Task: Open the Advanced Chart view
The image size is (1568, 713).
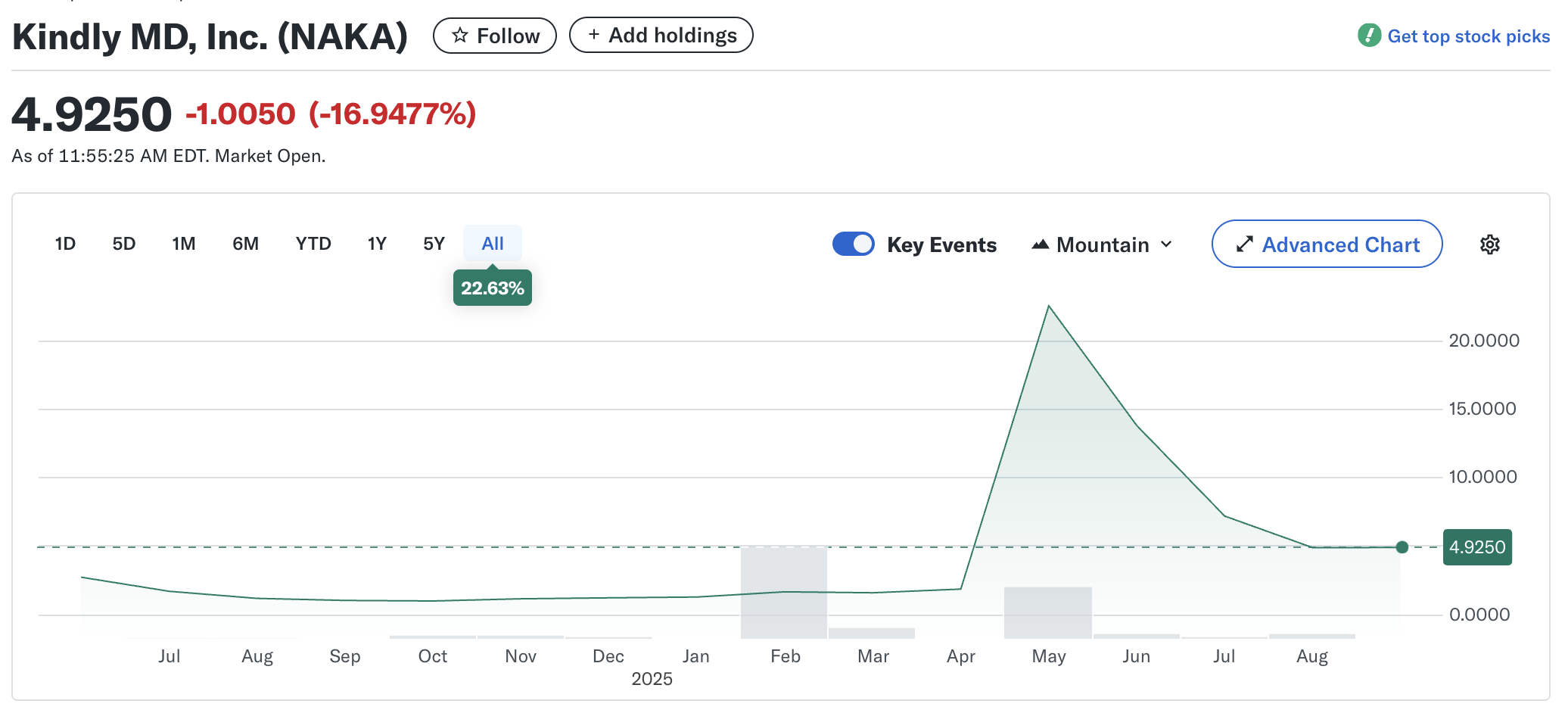Action: coord(1327,244)
